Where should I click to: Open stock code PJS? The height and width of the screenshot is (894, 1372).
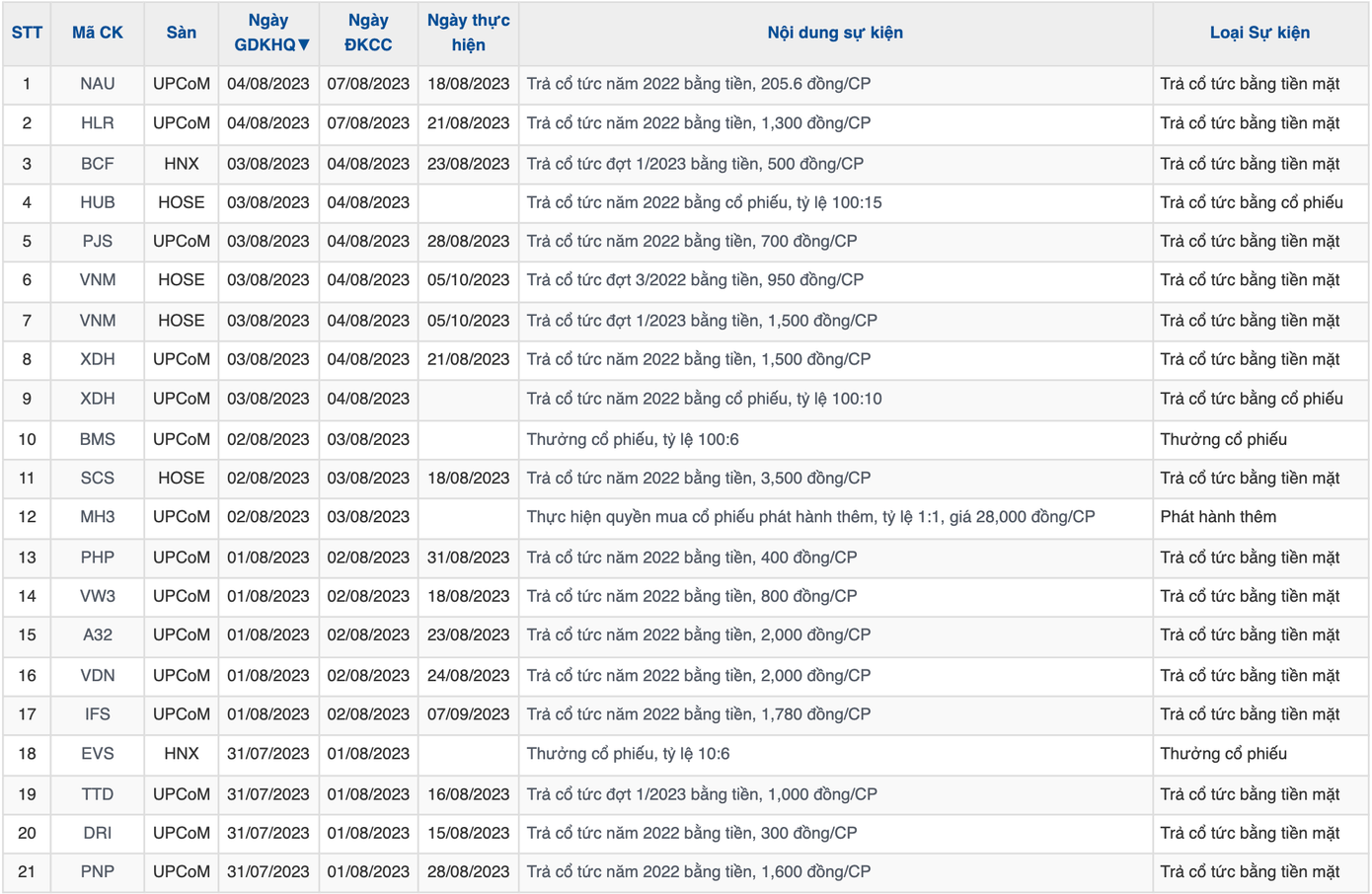[x=98, y=241]
